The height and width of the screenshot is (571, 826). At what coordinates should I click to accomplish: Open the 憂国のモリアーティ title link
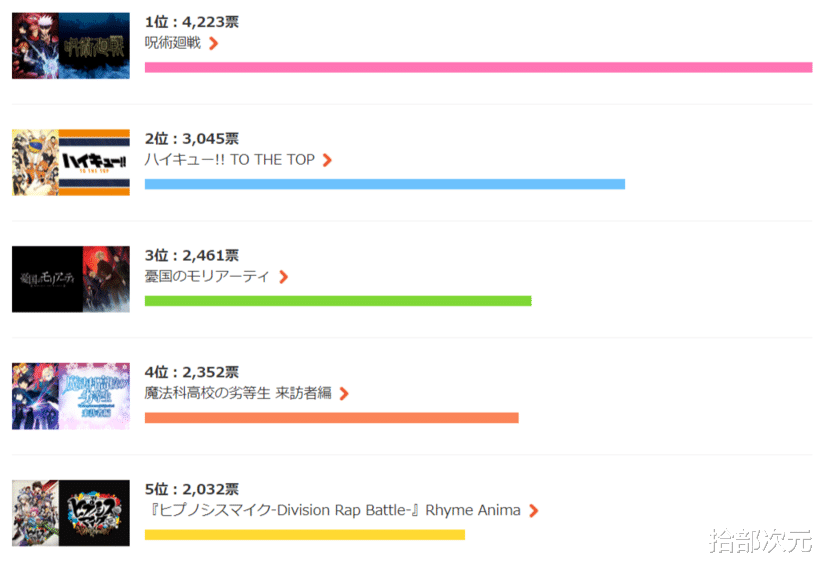pyautogui.click(x=207, y=277)
